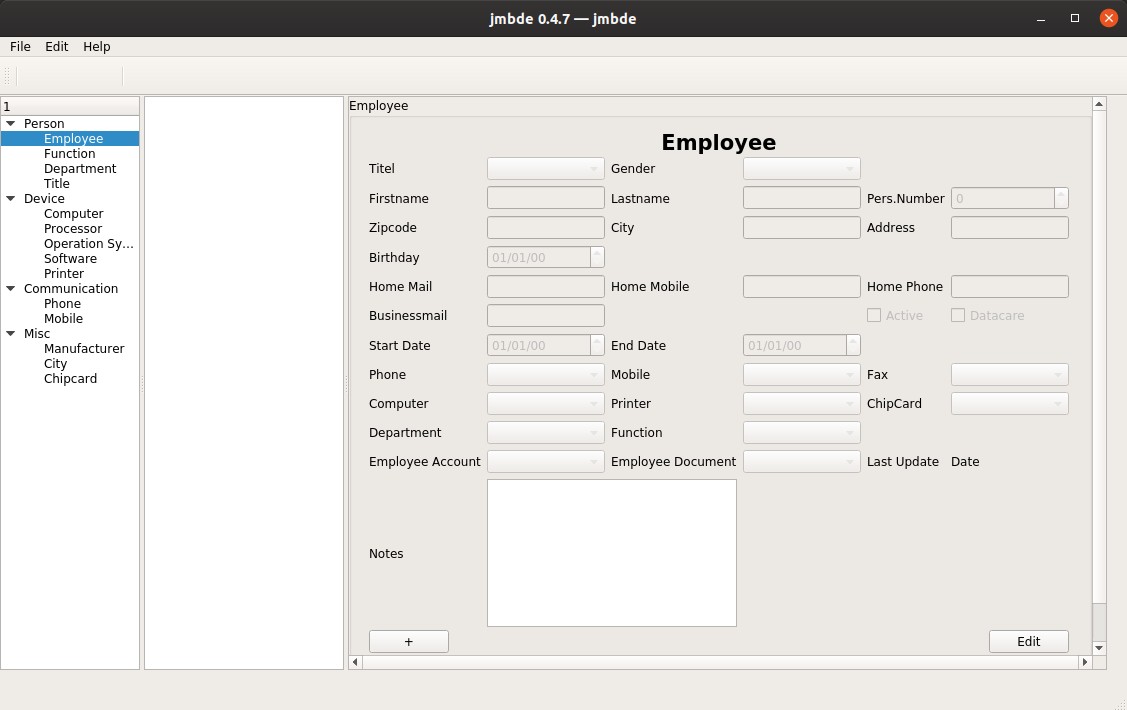Select Printer in the tree

(63, 274)
